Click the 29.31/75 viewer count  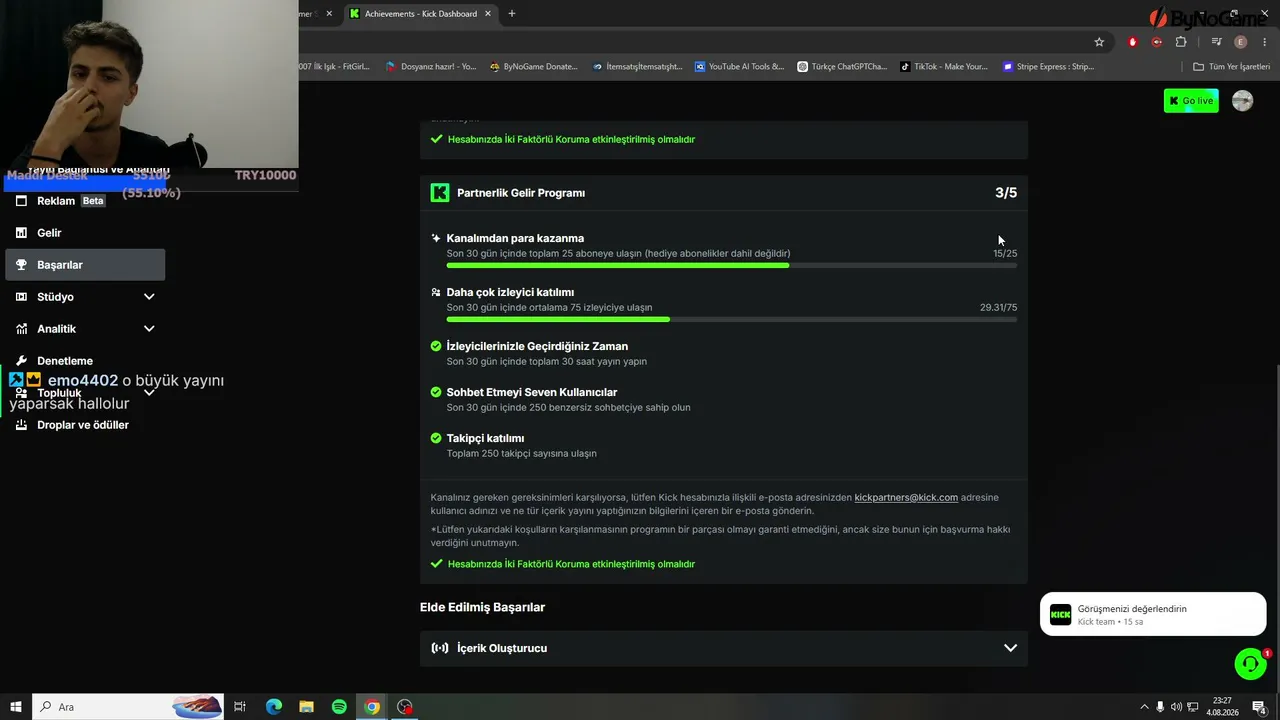[998, 308]
